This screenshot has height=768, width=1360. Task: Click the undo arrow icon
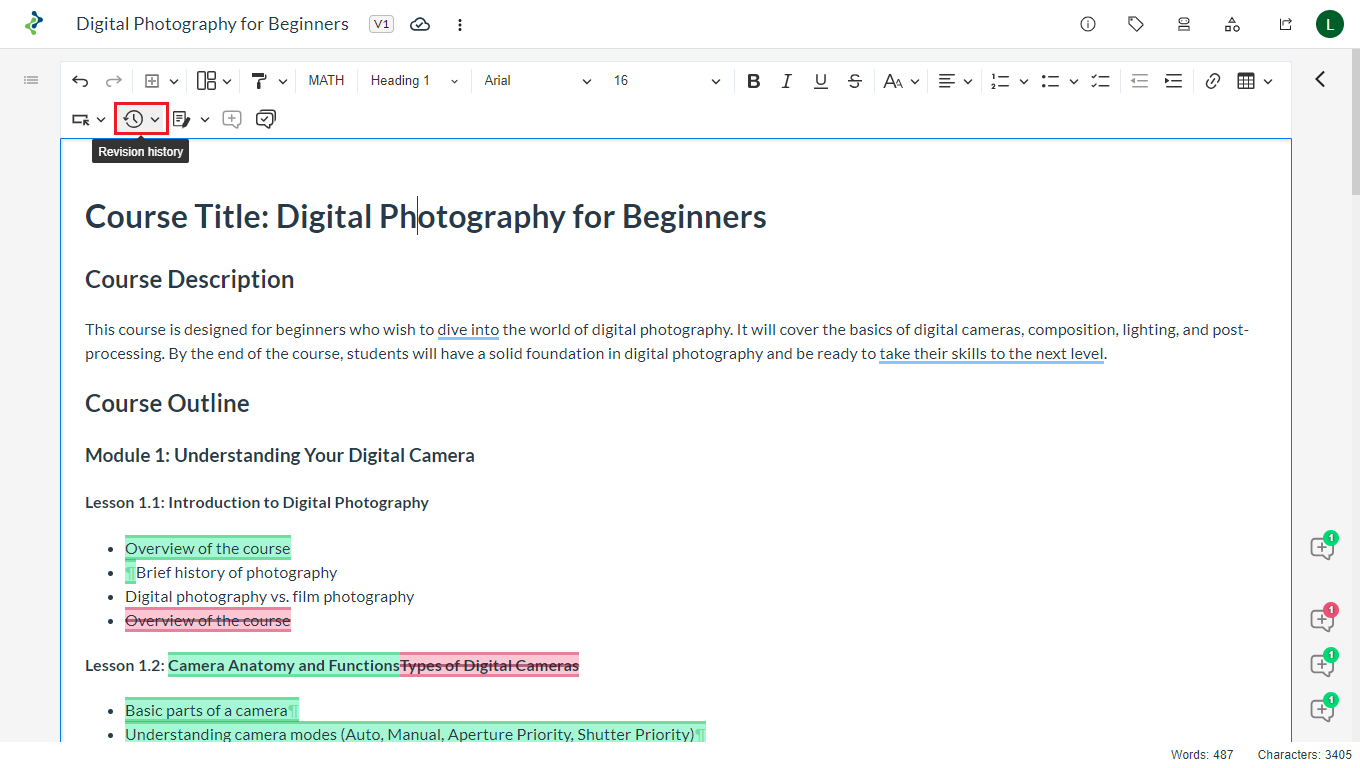[x=80, y=81]
